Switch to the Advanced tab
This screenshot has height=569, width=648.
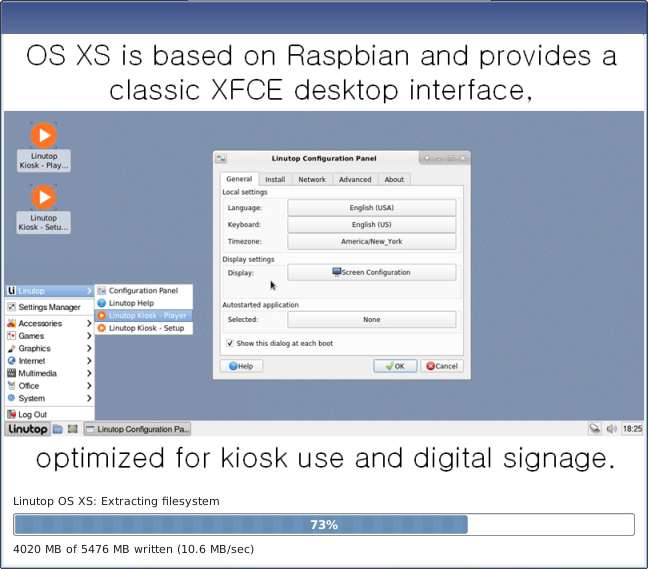point(355,179)
